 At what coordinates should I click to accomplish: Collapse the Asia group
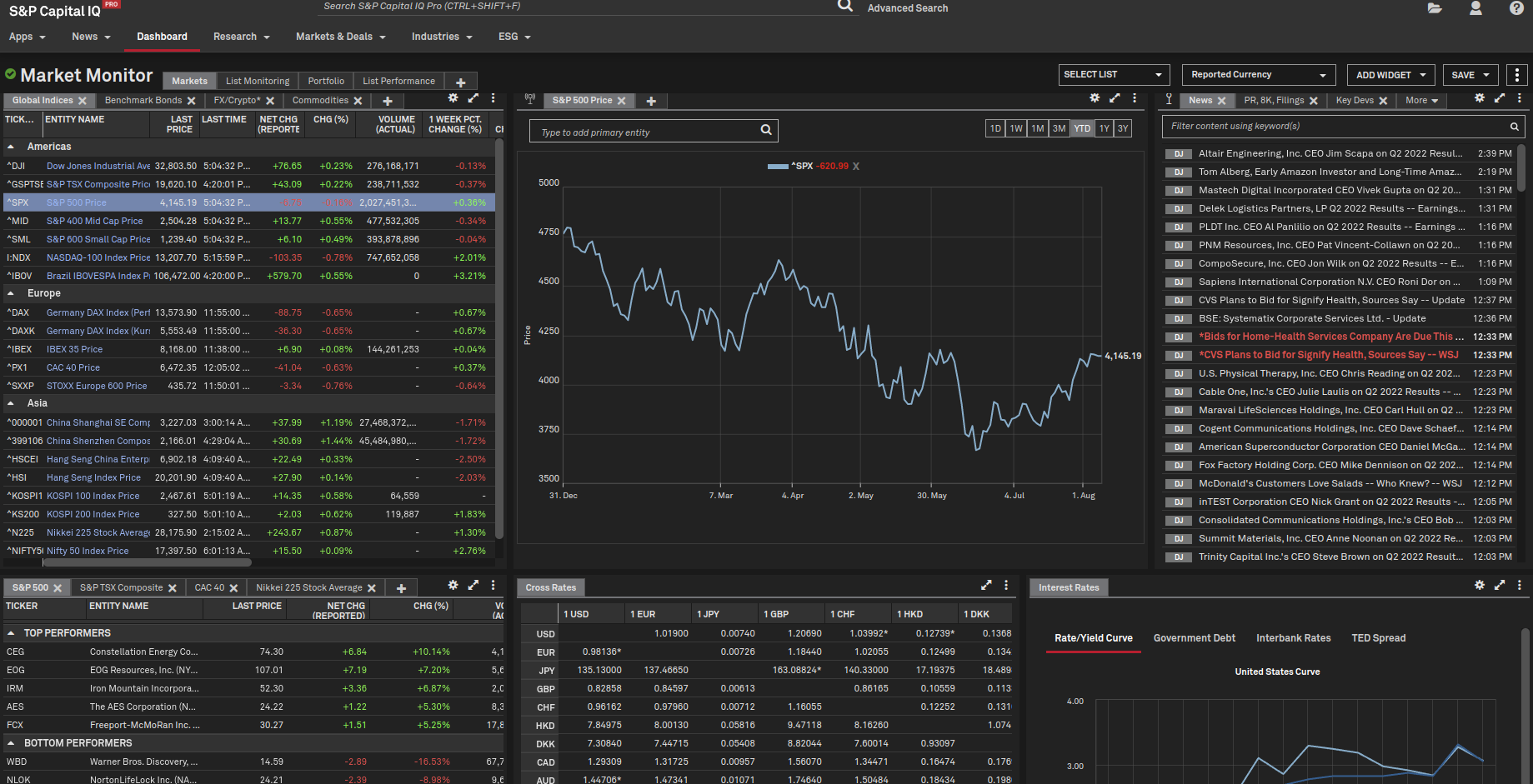[11, 403]
